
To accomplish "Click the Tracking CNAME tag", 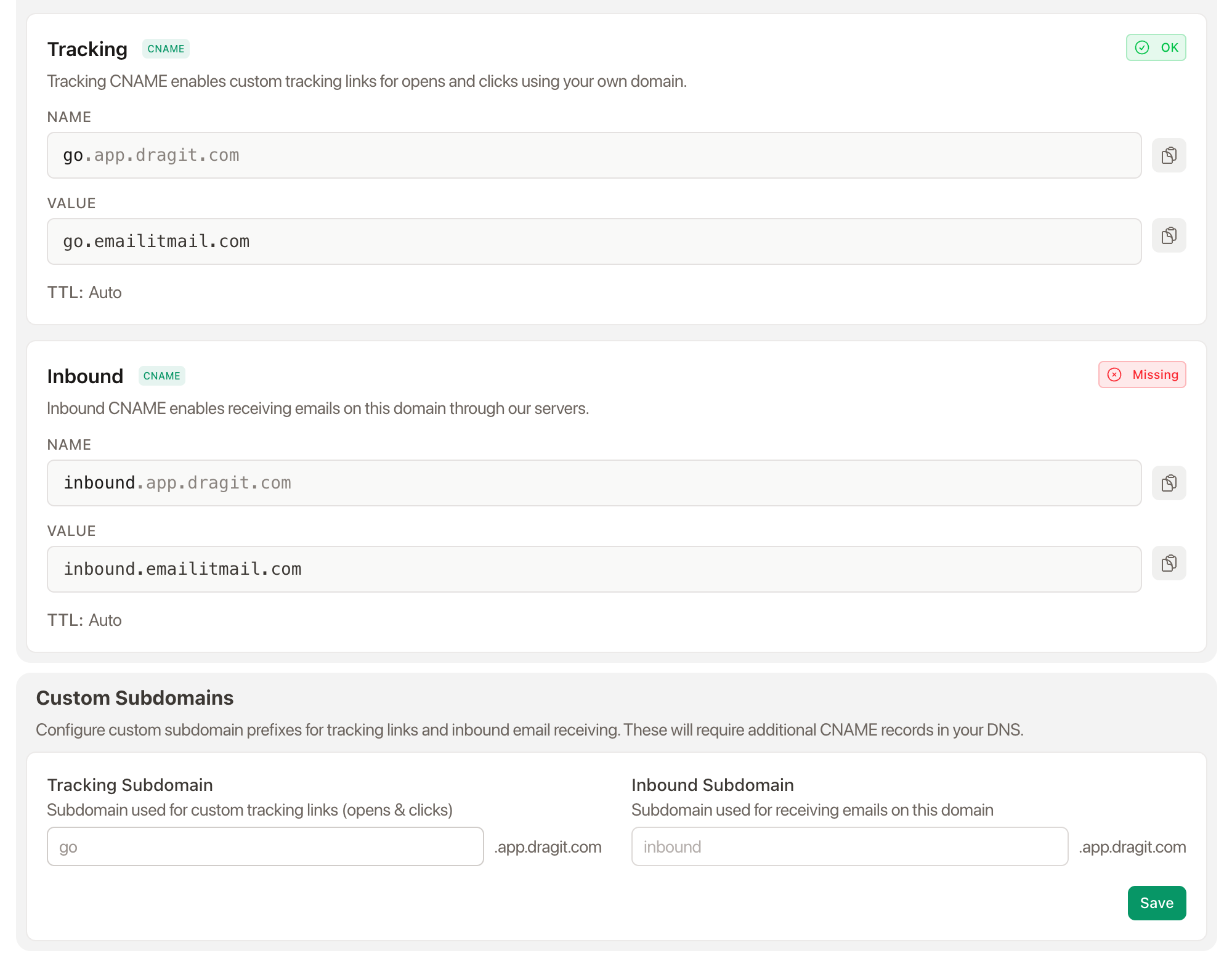I will (166, 49).
